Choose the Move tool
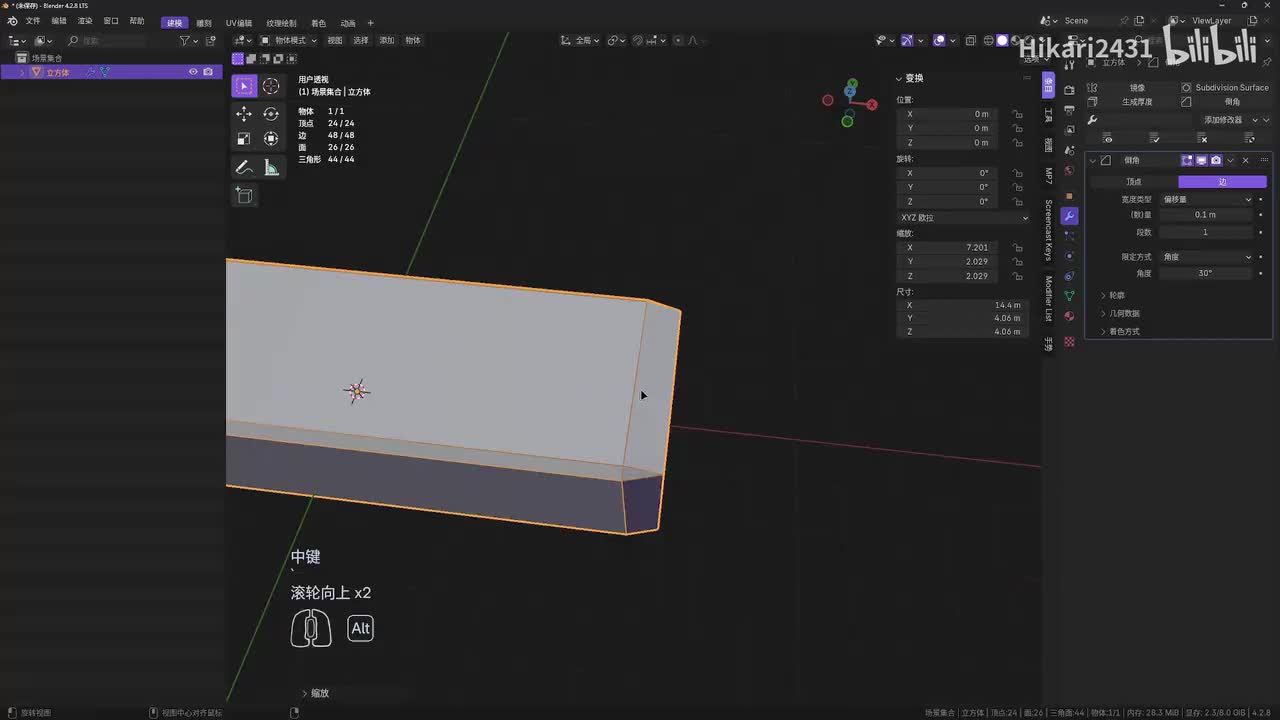This screenshot has height=720, width=1280. click(244, 114)
